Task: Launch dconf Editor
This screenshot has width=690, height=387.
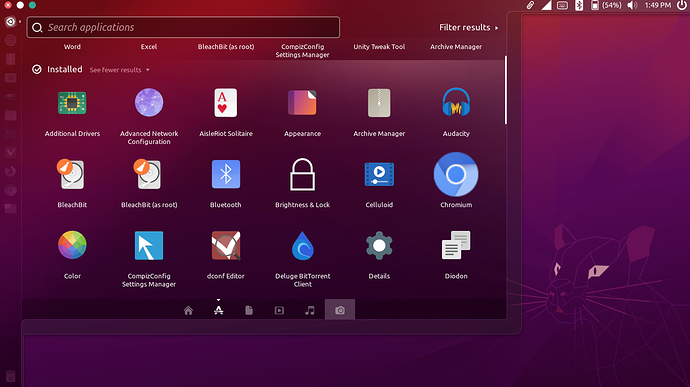Action: click(x=226, y=245)
